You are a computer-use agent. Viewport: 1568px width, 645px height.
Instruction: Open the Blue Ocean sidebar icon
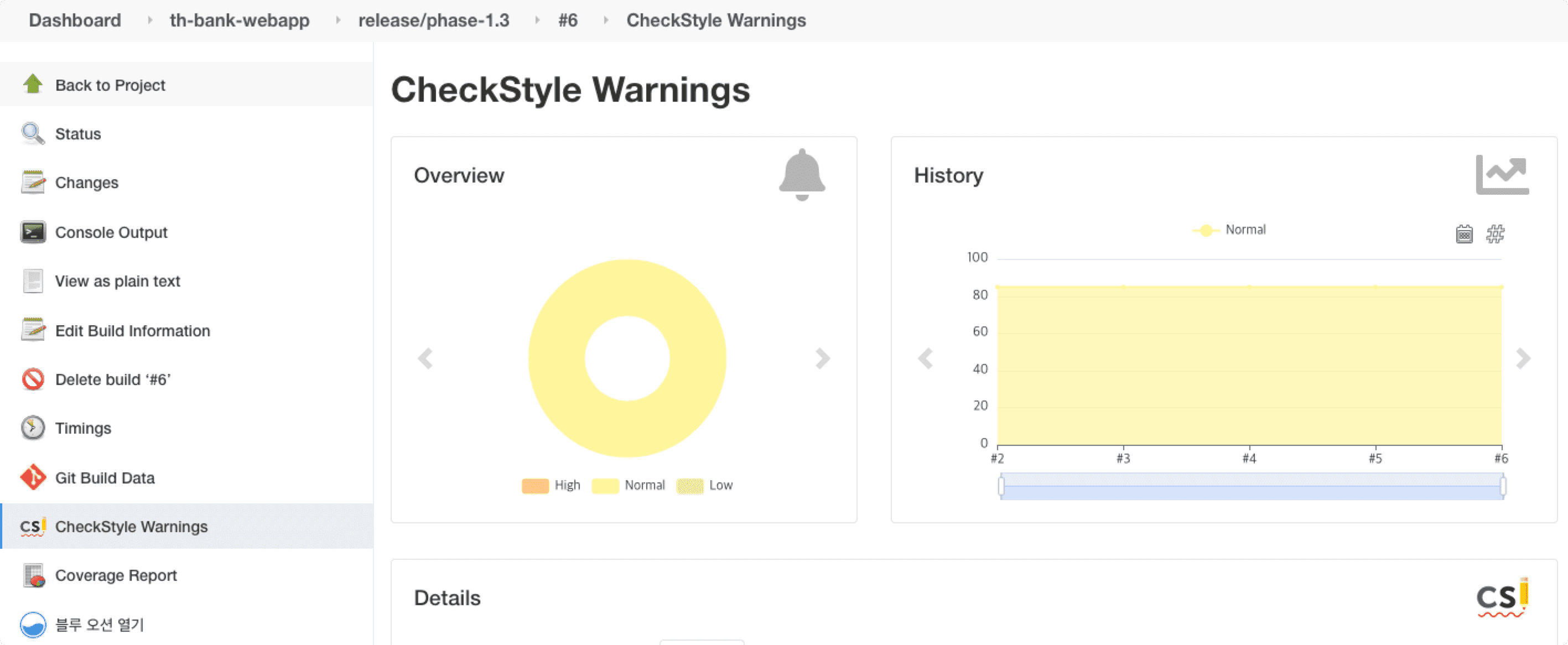tap(33, 625)
